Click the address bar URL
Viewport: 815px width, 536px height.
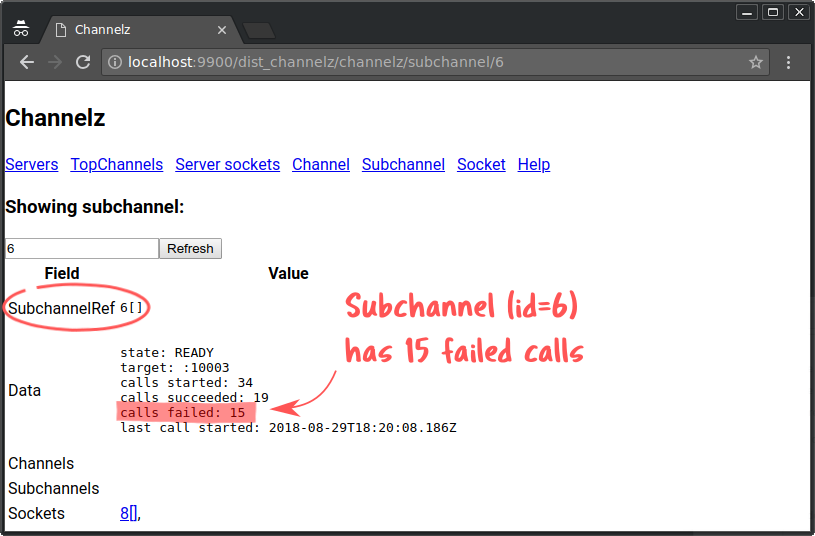point(400,62)
